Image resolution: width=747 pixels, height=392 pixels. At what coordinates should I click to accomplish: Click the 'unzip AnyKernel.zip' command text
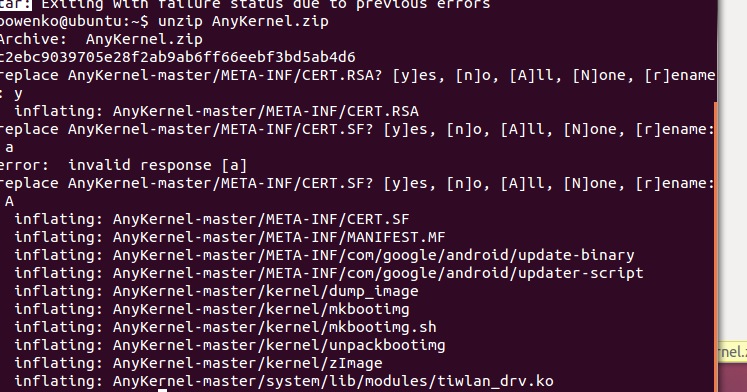point(243,21)
